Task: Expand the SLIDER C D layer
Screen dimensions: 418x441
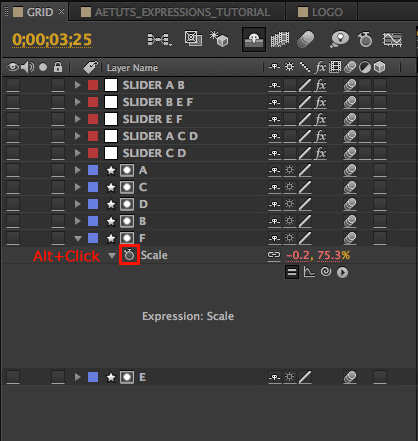Action: tap(77, 153)
